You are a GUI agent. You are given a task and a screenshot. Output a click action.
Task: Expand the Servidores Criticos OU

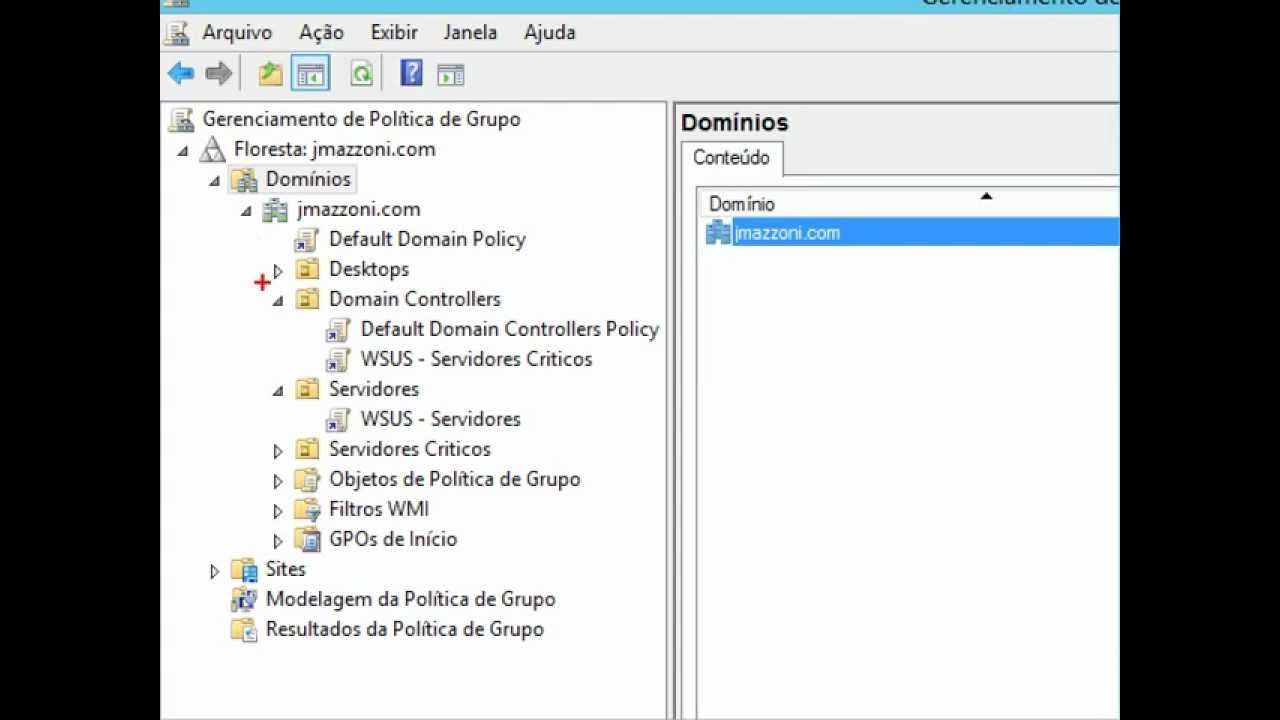(x=278, y=450)
